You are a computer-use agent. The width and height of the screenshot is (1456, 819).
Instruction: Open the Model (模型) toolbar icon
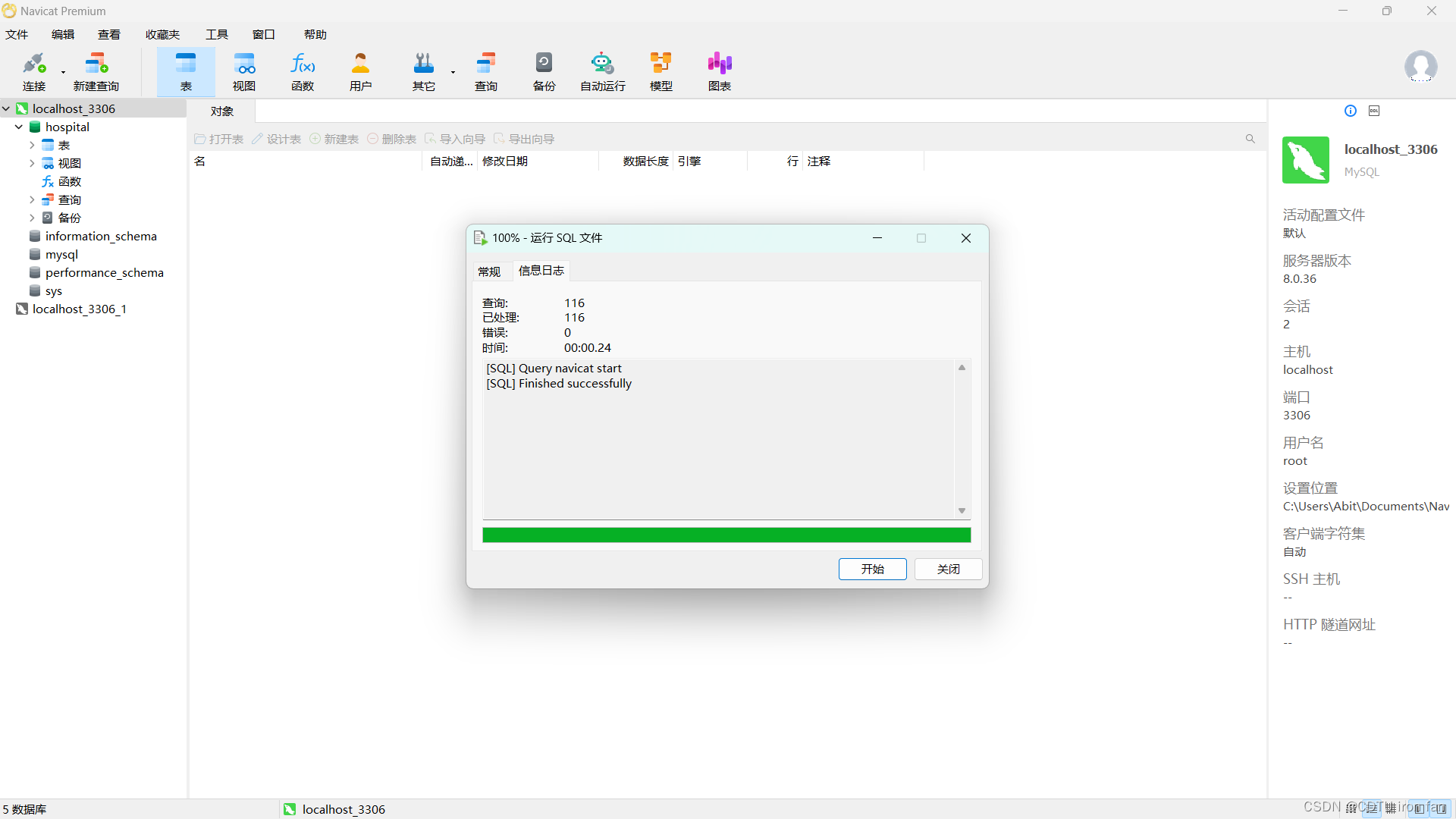click(x=661, y=72)
